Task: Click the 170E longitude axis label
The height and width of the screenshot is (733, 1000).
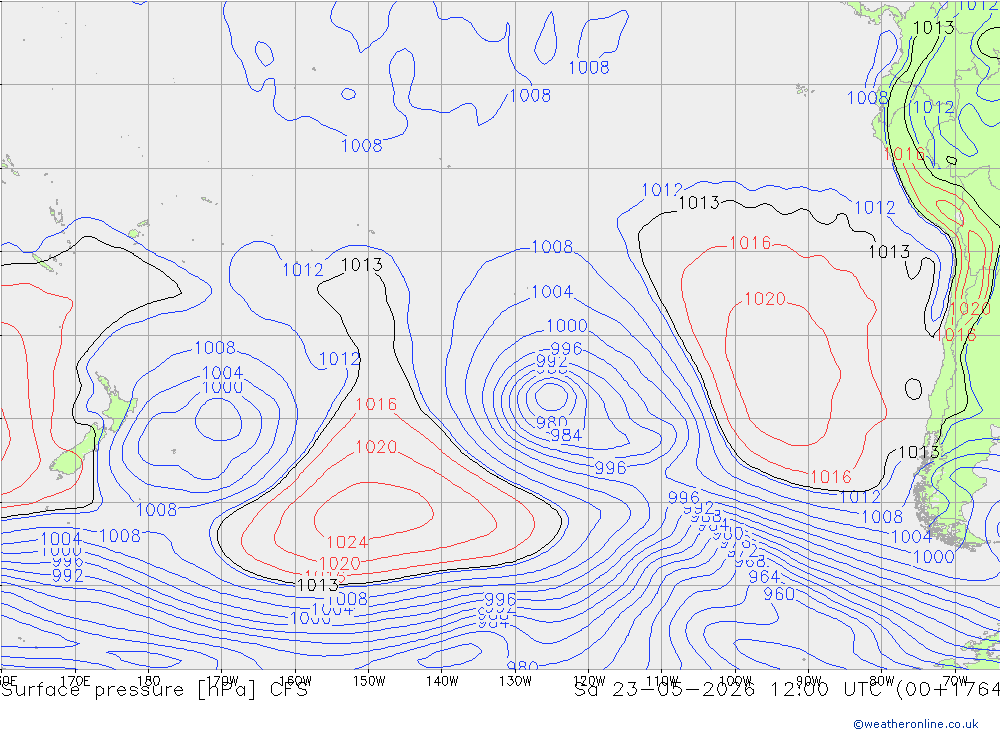Action: (75, 681)
